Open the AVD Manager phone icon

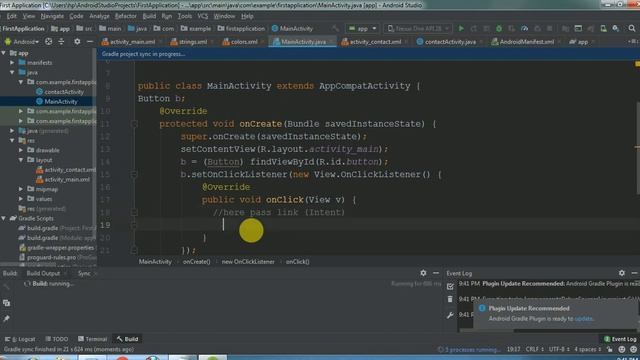[x=603, y=29]
